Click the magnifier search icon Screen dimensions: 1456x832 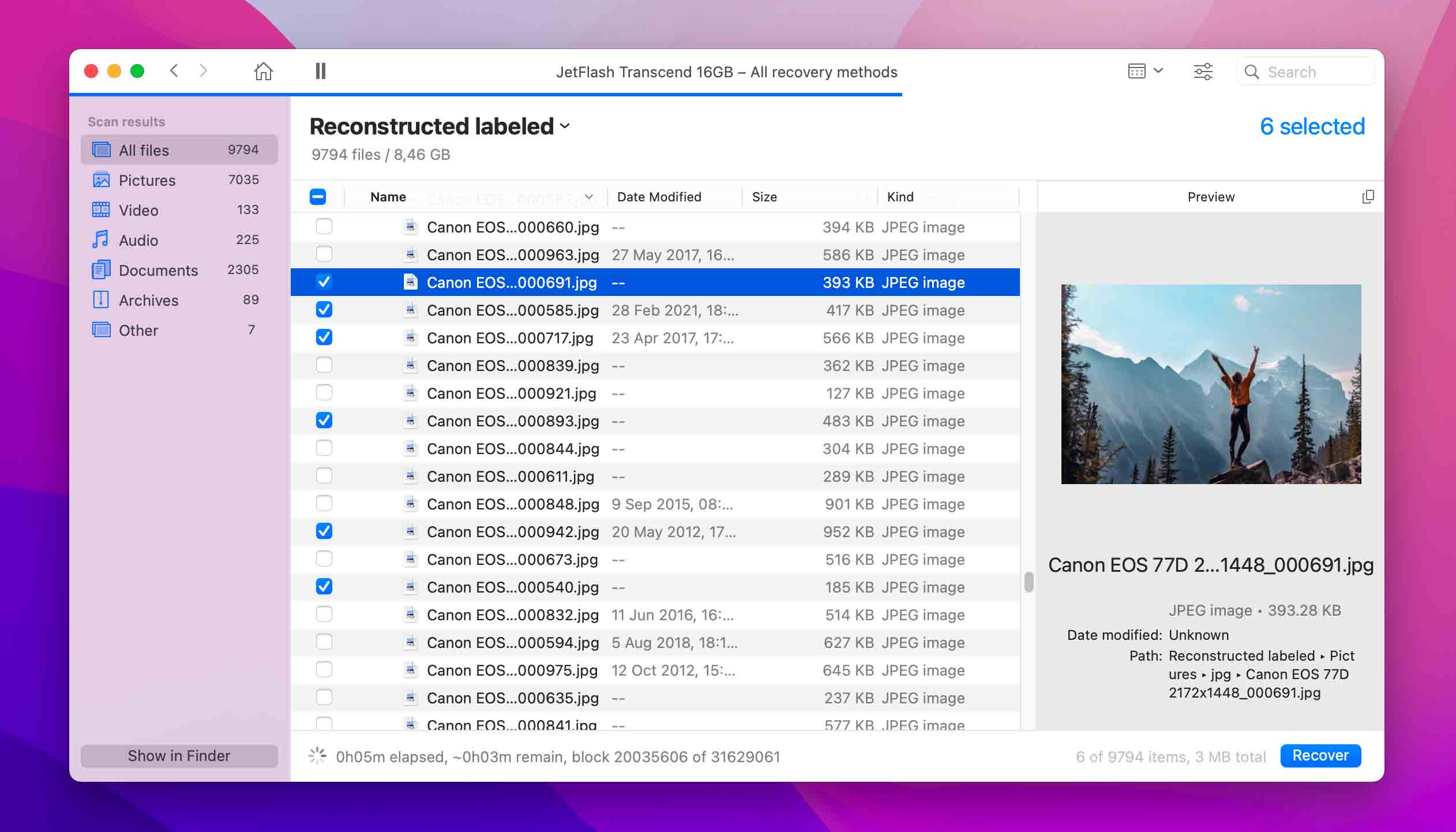click(x=1251, y=72)
